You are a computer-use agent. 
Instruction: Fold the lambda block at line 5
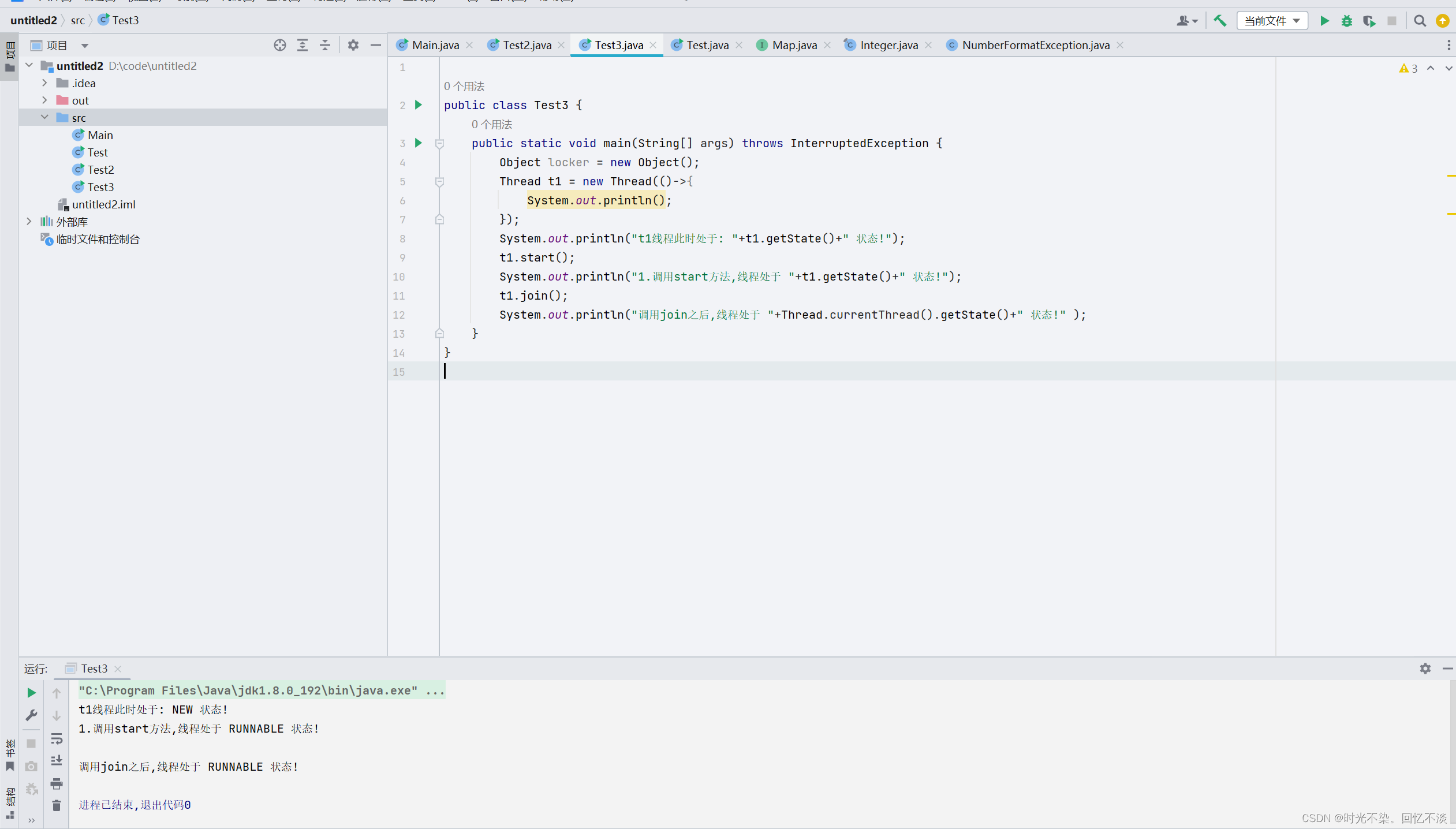[439, 181]
